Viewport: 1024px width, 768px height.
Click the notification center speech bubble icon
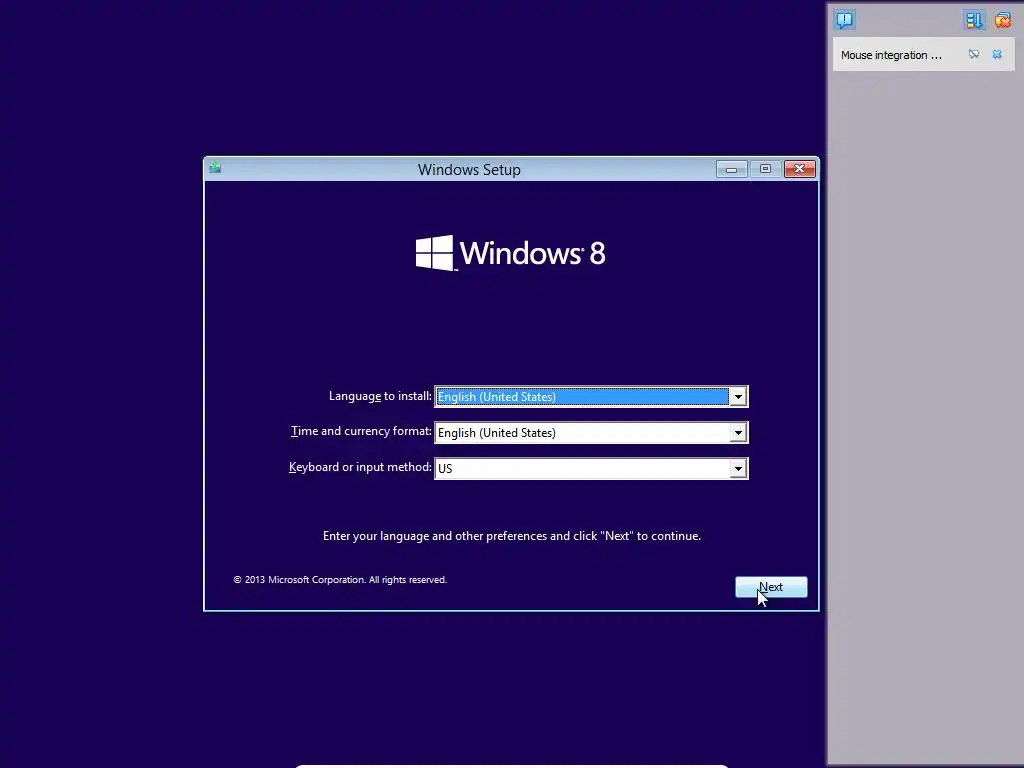coord(844,20)
